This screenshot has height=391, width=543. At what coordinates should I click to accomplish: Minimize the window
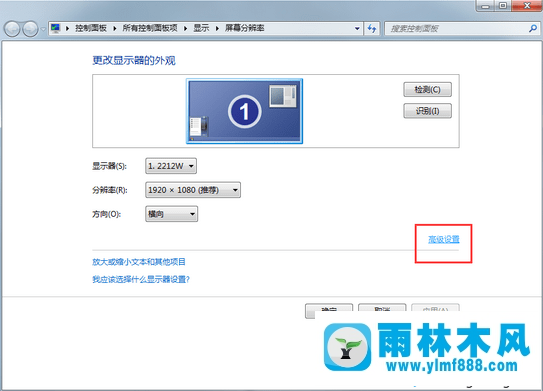[486, 6]
